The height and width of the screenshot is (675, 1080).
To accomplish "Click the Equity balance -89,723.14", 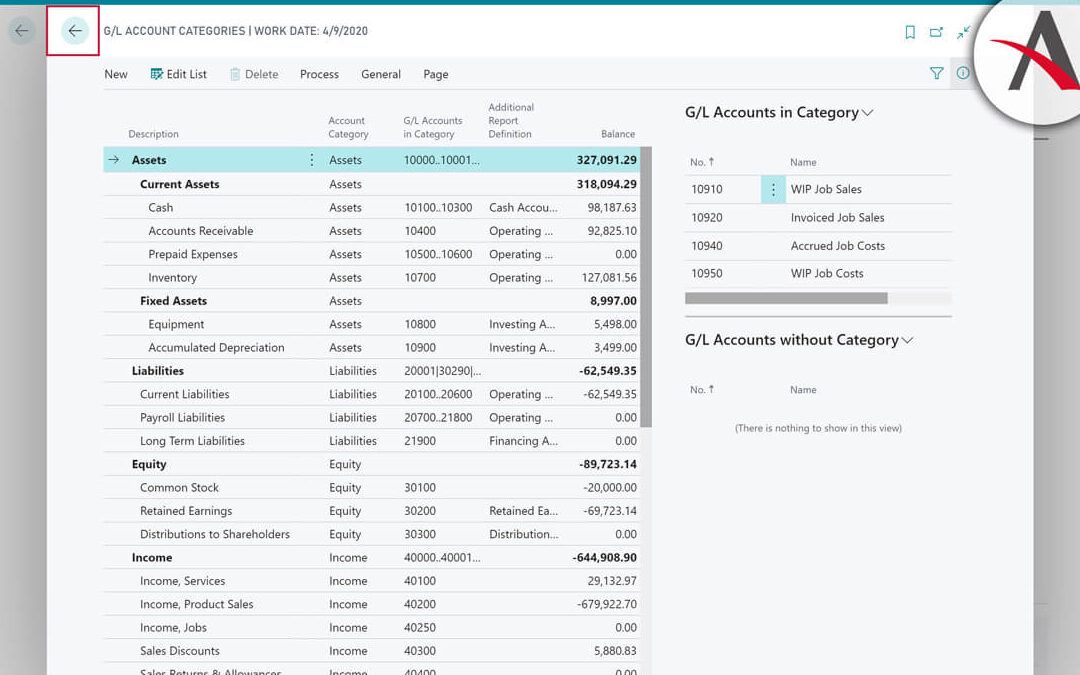I will pos(608,464).
